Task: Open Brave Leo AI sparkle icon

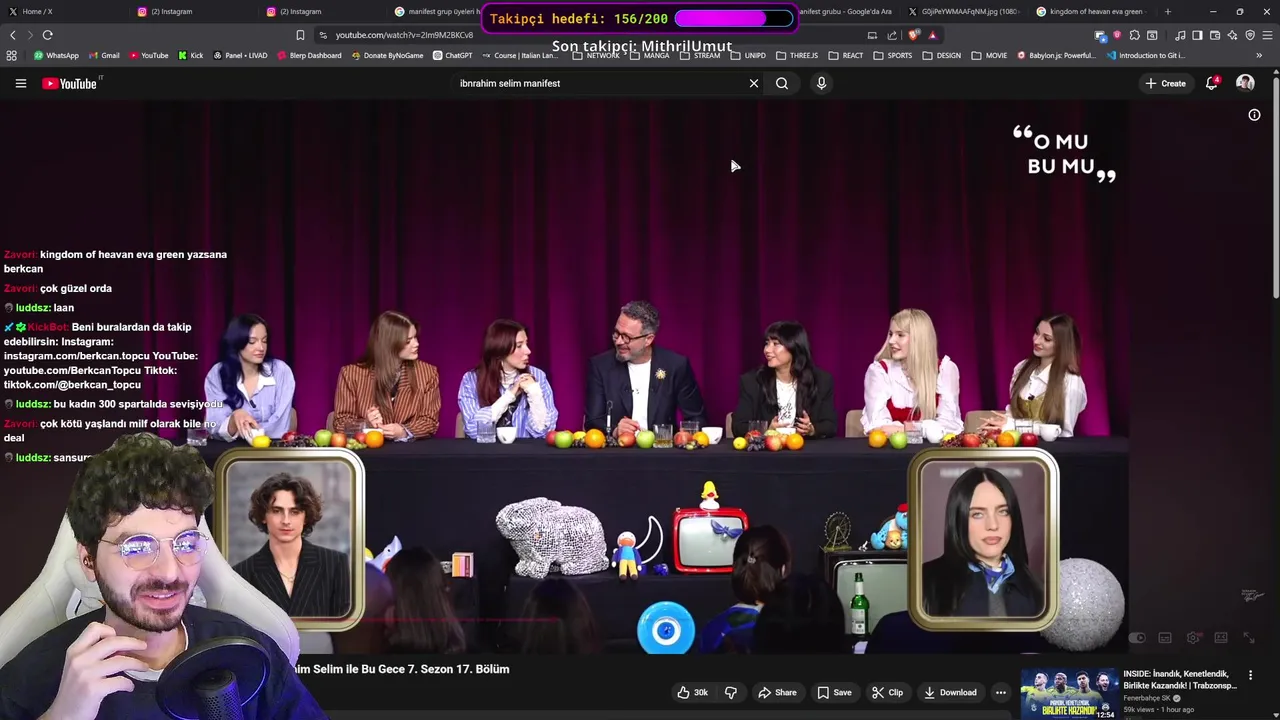Action: pyautogui.click(x=1232, y=35)
